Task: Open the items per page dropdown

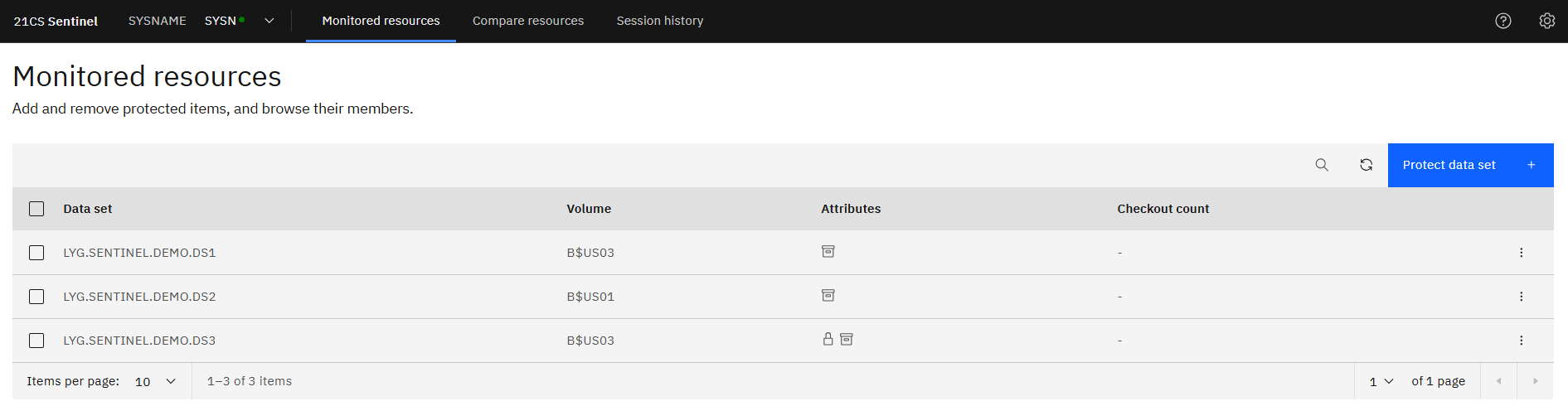Action: coord(155,381)
